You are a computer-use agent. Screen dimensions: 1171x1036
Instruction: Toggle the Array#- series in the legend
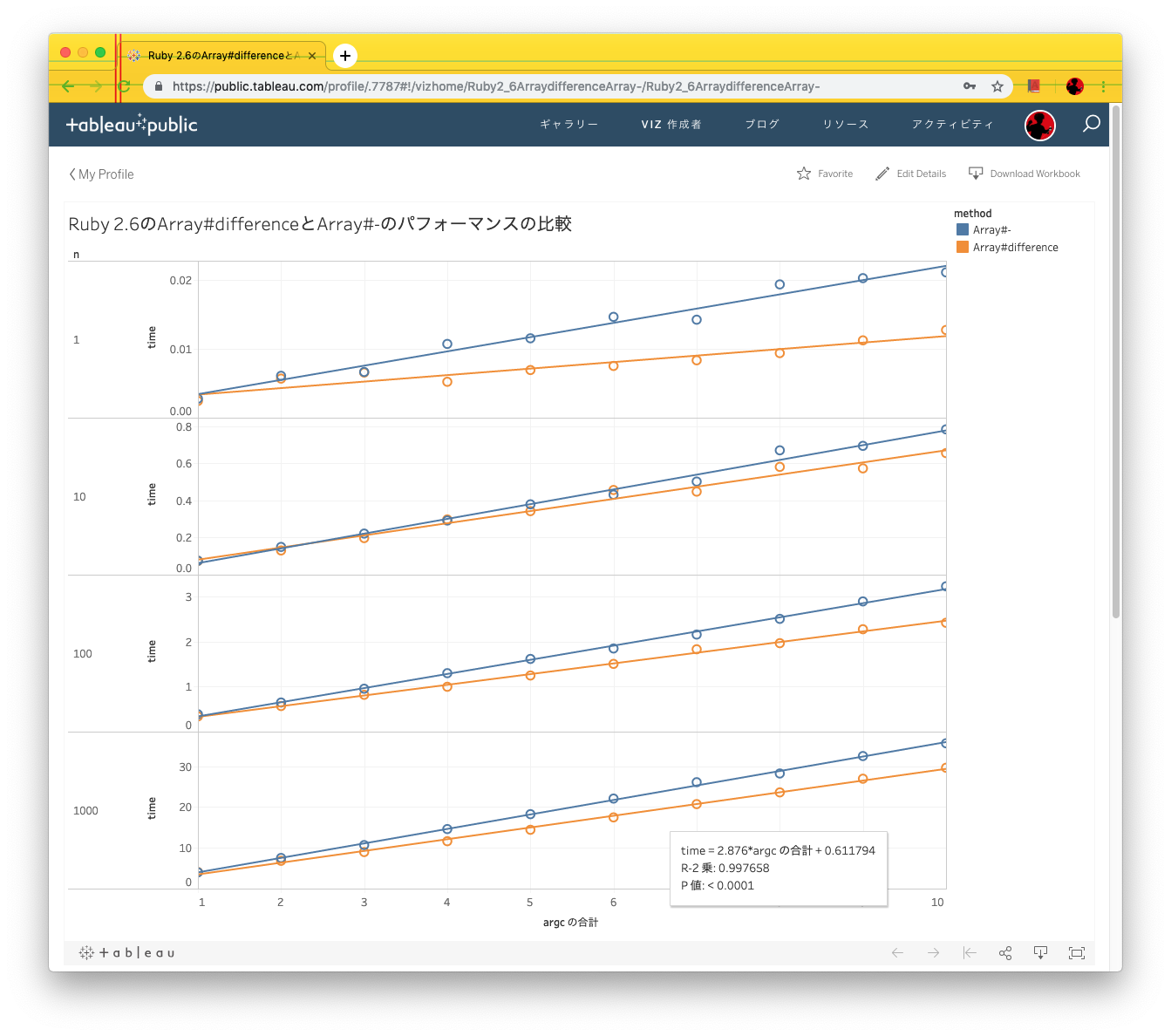click(x=989, y=229)
